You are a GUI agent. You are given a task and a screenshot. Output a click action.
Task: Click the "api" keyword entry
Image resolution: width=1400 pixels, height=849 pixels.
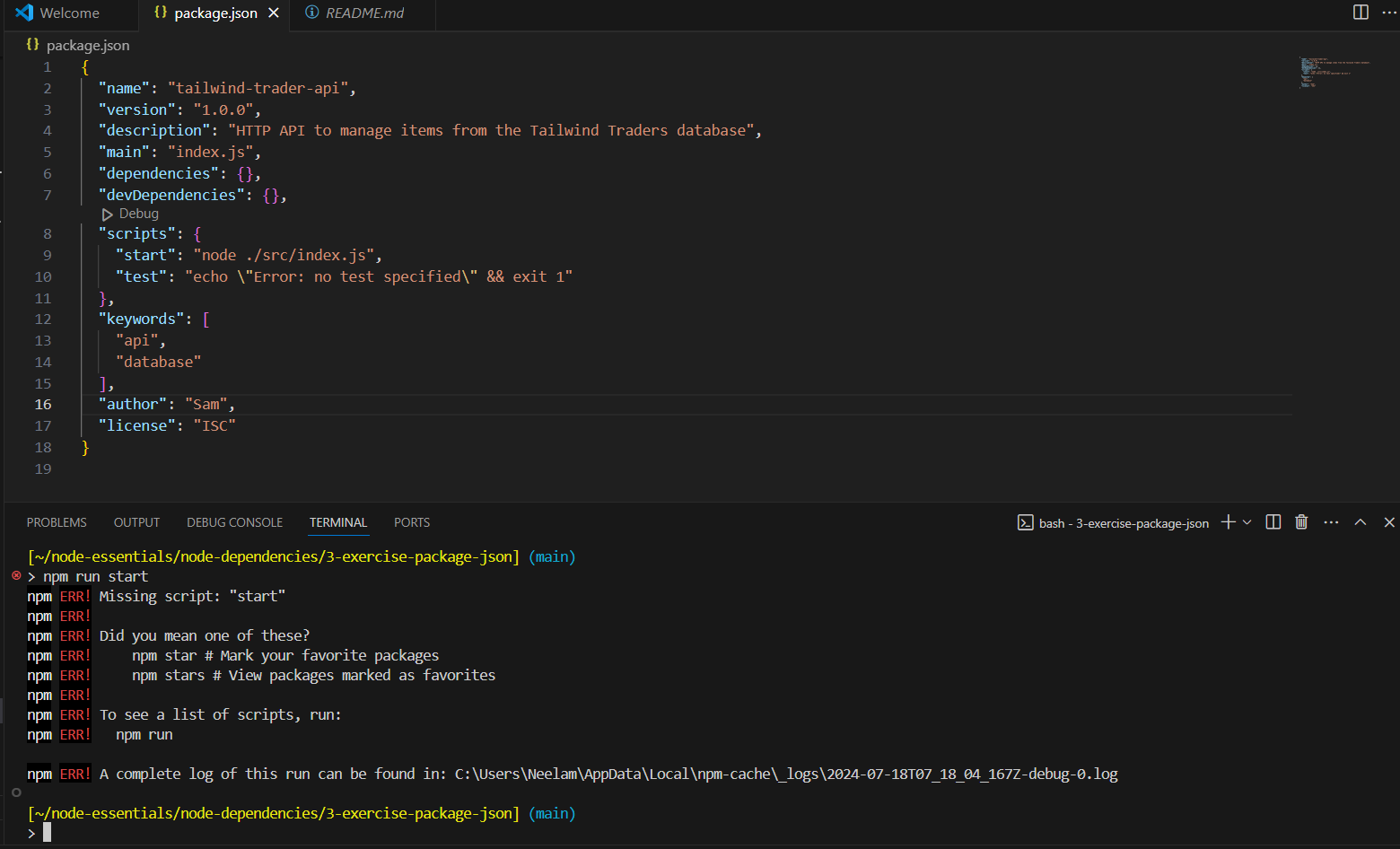tap(136, 341)
